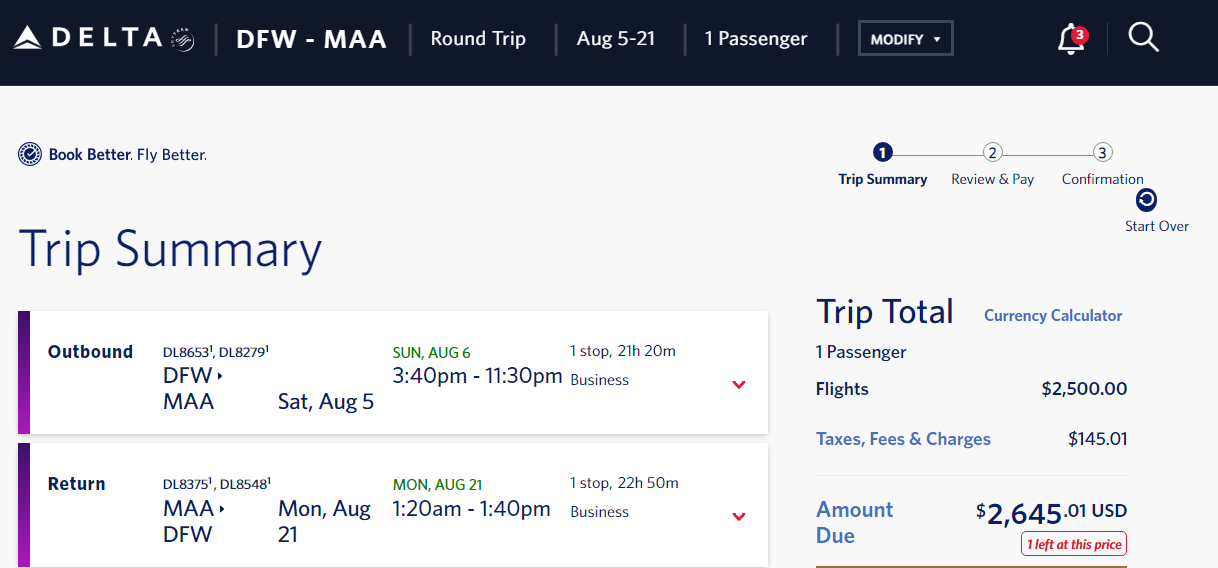Expand the Outbound flight details chevron

pos(739,385)
